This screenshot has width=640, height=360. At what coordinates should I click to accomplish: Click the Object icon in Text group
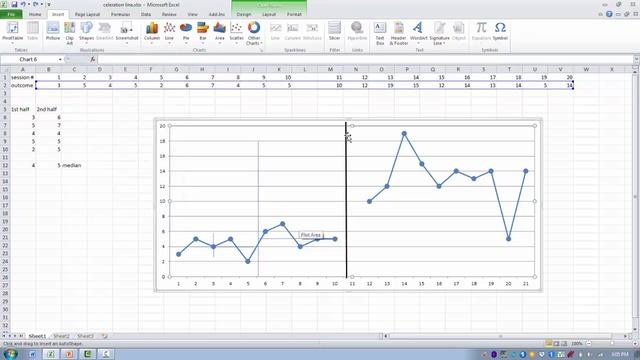458,32
